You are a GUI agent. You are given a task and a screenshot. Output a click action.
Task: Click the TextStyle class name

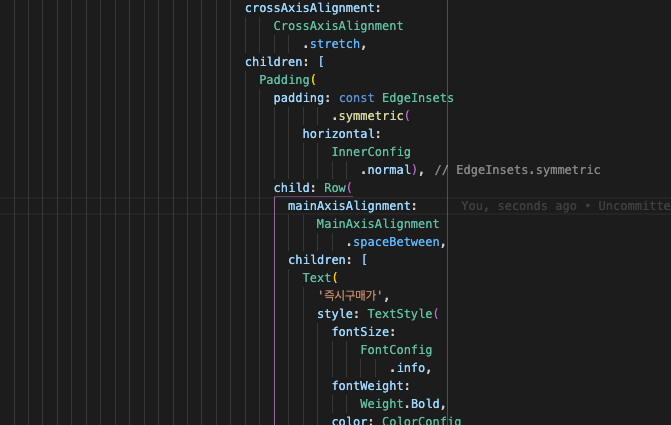(x=400, y=313)
